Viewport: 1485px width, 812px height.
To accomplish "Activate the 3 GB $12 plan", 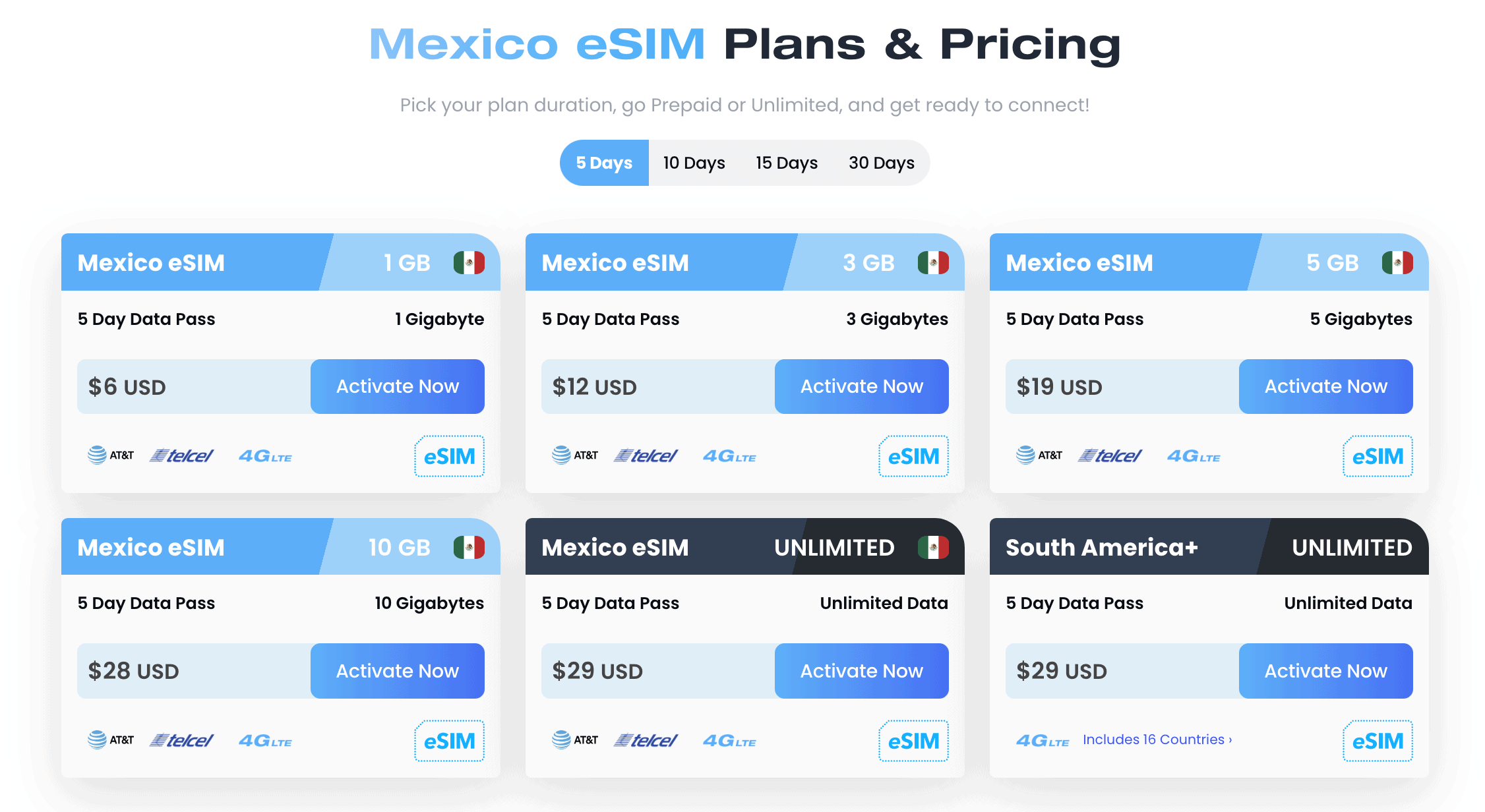I will [861, 386].
